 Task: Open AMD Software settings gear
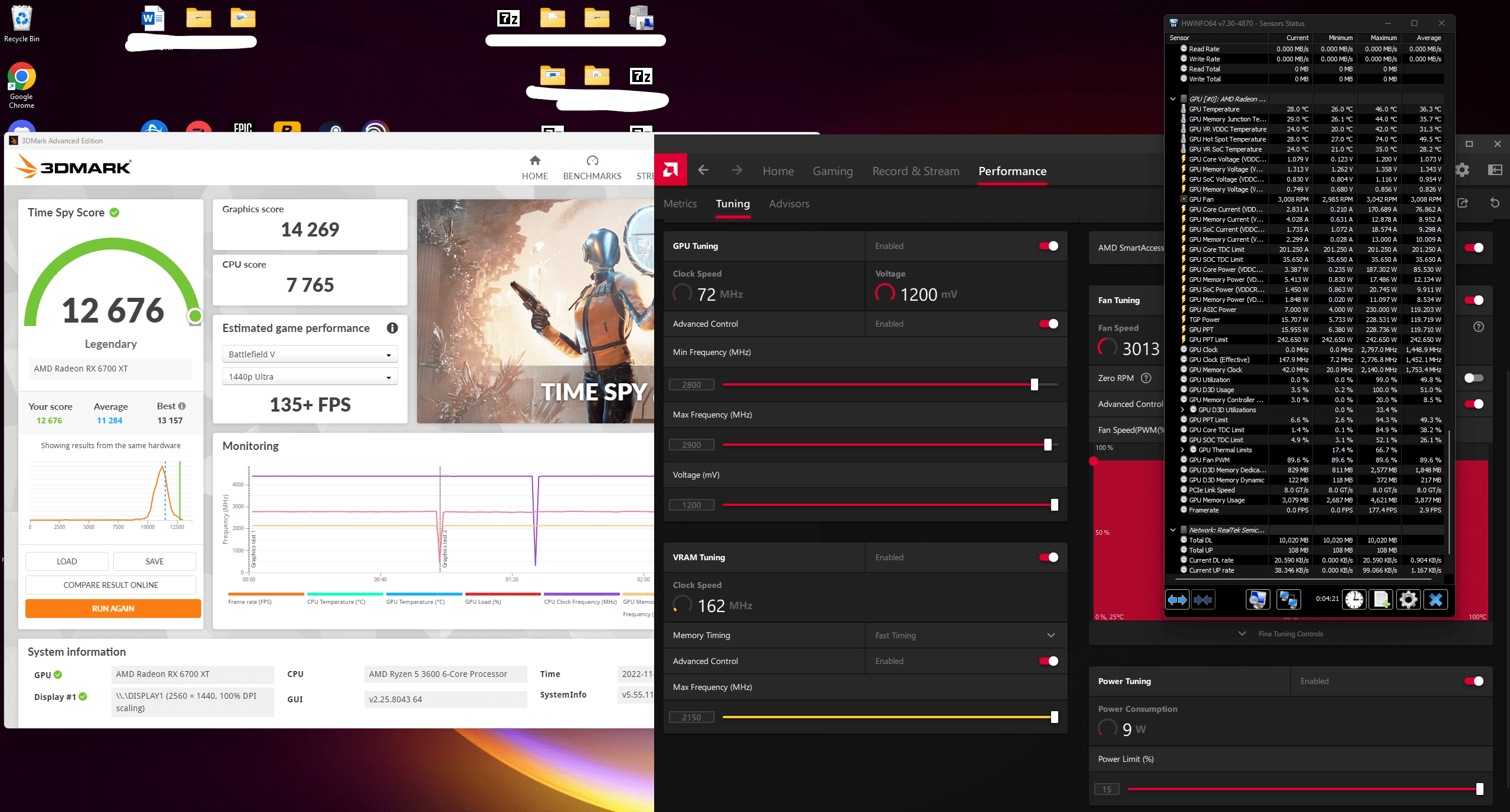click(x=1462, y=170)
